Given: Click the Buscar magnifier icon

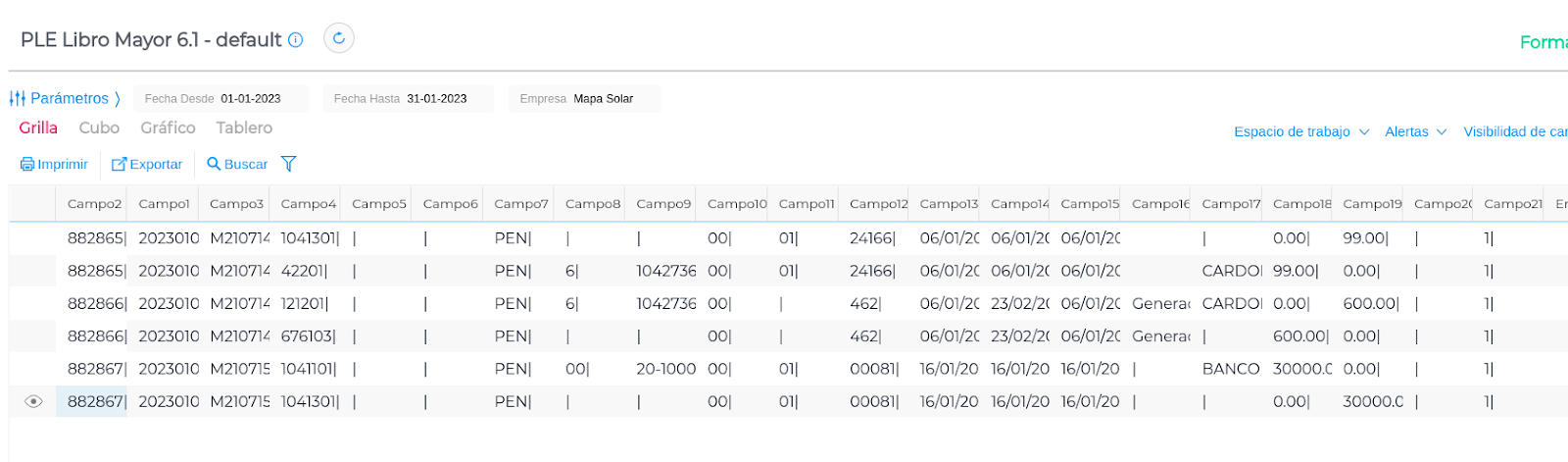Looking at the screenshot, I should tap(214, 165).
